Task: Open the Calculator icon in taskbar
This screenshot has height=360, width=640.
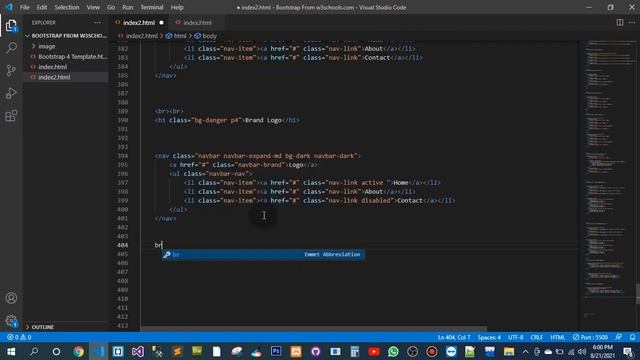Action: click(x=354, y=351)
